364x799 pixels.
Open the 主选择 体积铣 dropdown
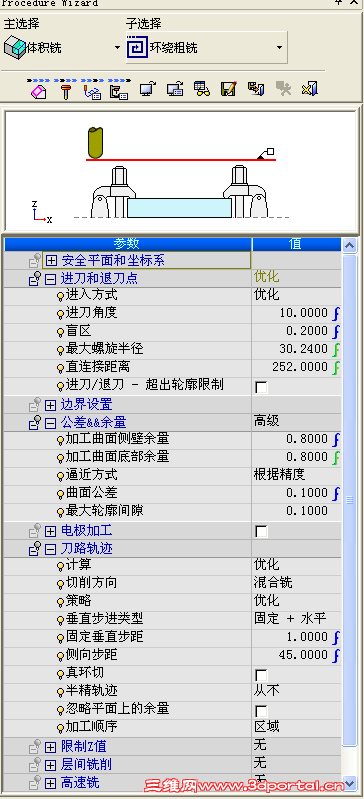(117, 48)
